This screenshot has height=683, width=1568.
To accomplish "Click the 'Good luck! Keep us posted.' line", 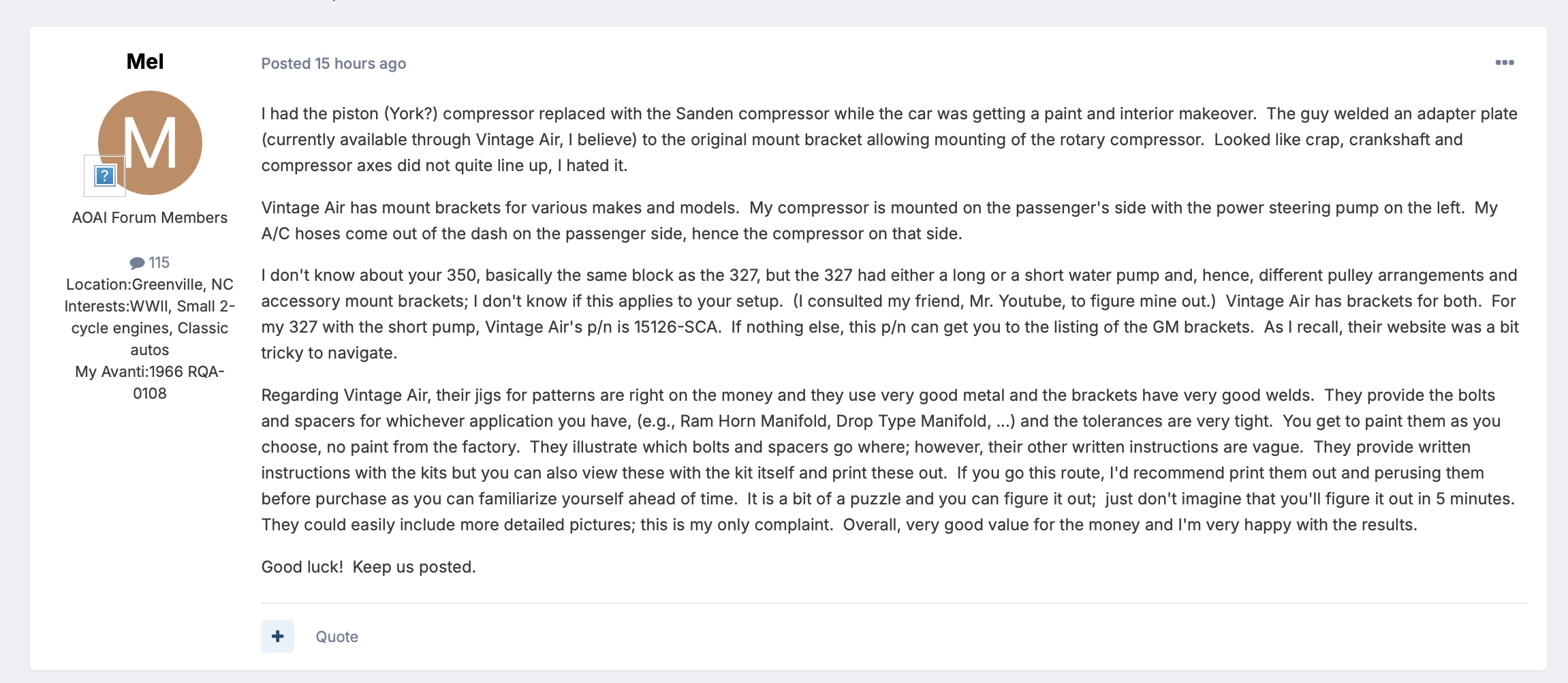I will 369,567.
